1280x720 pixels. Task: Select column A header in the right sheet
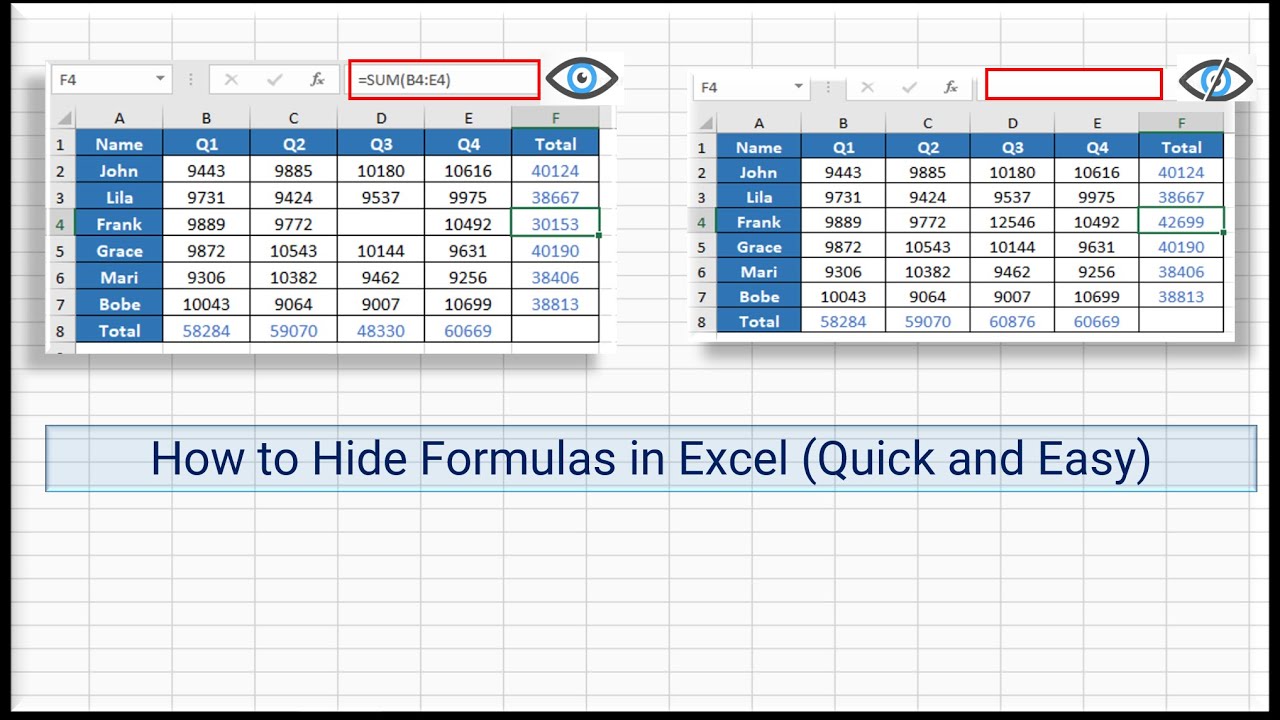[x=759, y=123]
